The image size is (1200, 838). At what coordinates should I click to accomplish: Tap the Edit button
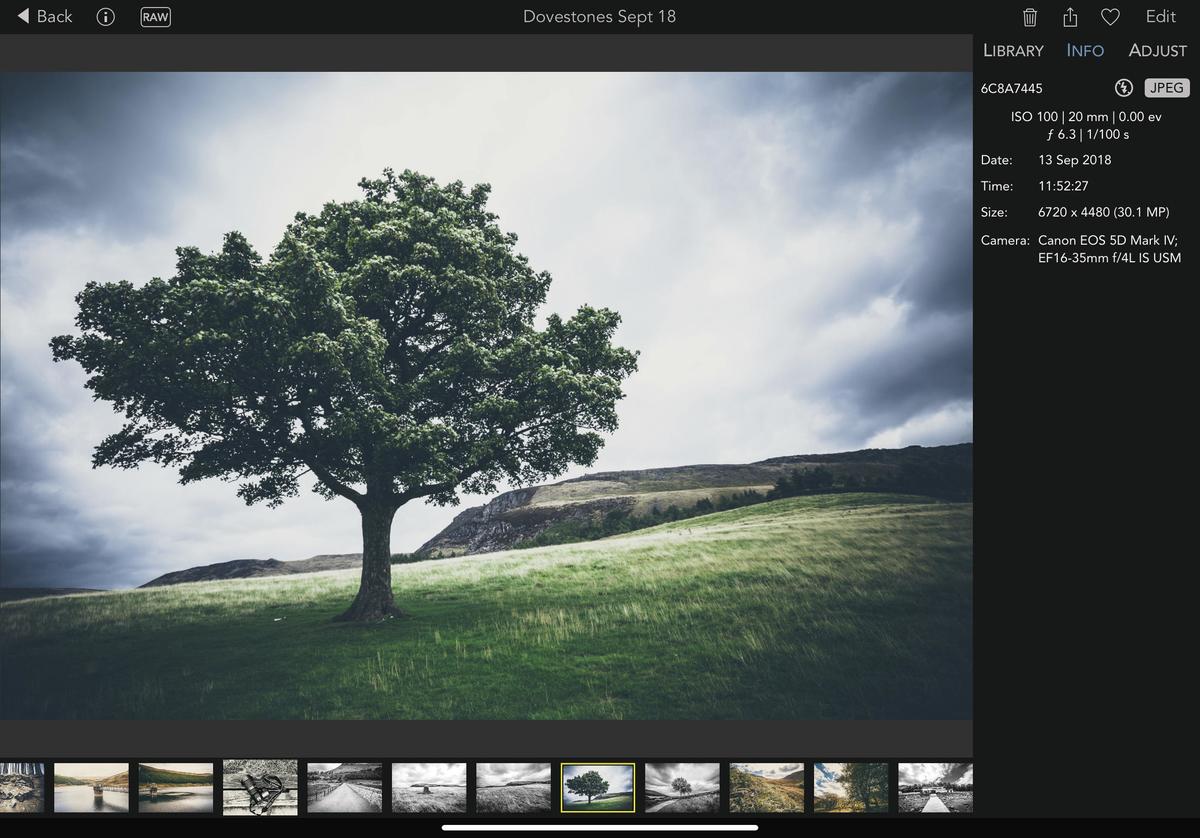pos(1161,16)
